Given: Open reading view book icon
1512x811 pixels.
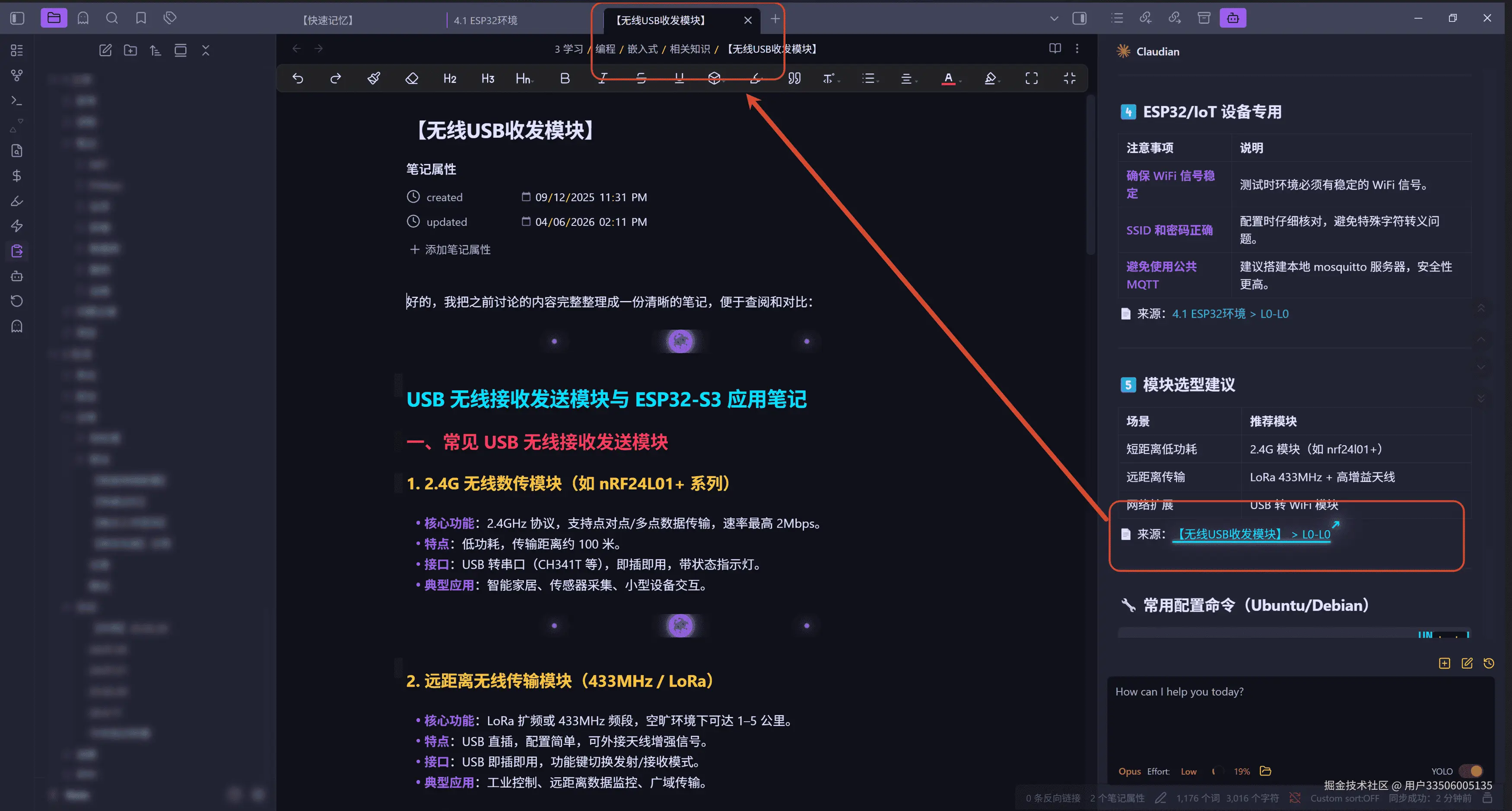Looking at the screenshot, I should point(1055,49).
